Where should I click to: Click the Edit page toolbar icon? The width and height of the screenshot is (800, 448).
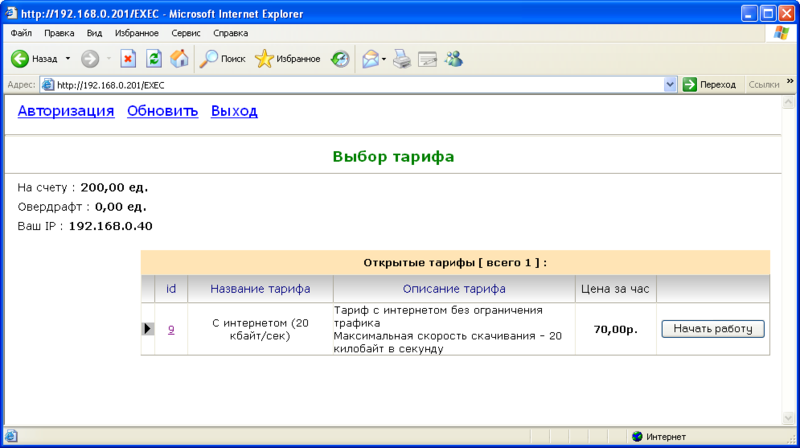[x=428, y=60]
